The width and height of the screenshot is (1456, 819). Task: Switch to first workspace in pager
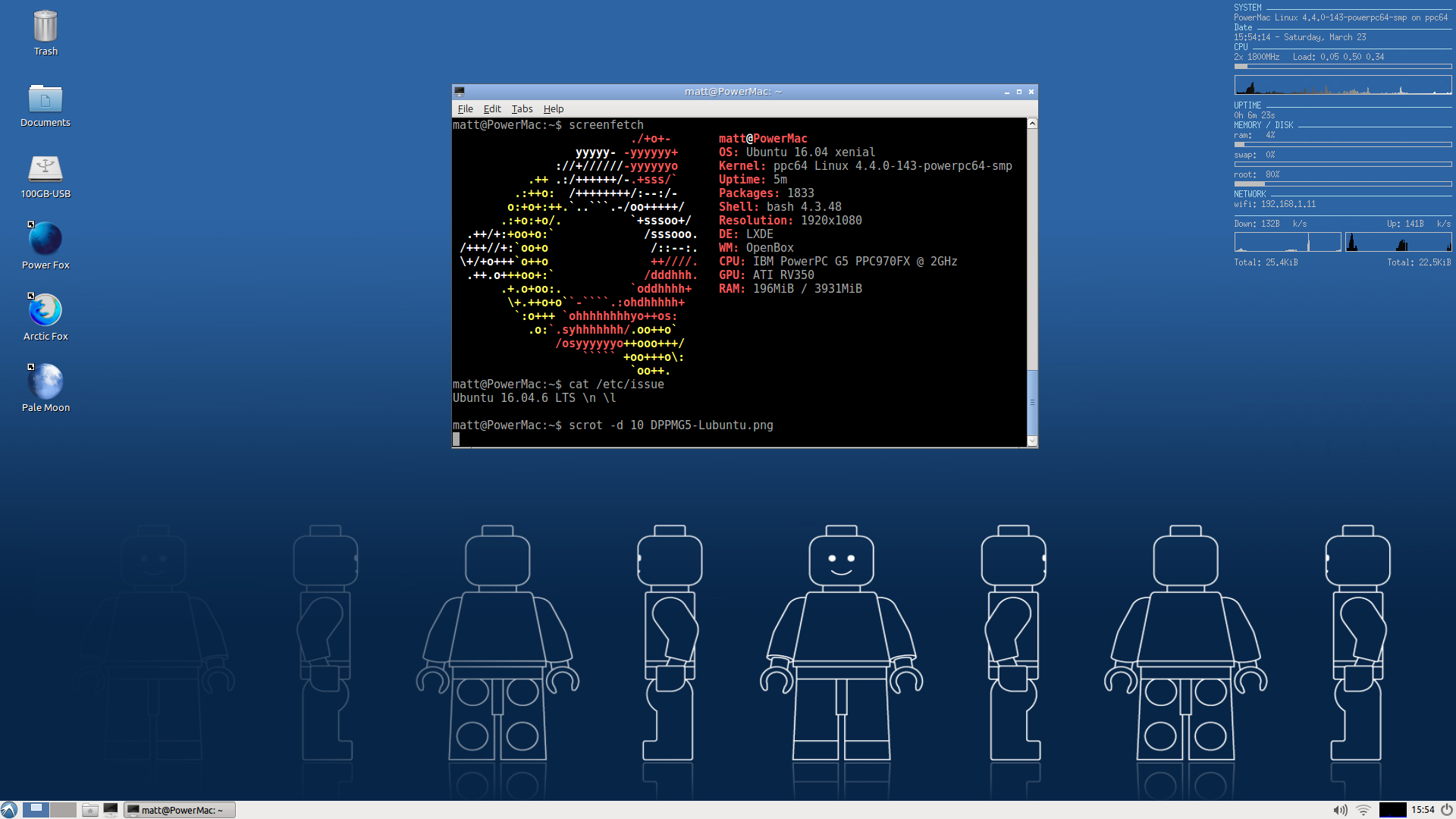[x=36, y=810]
